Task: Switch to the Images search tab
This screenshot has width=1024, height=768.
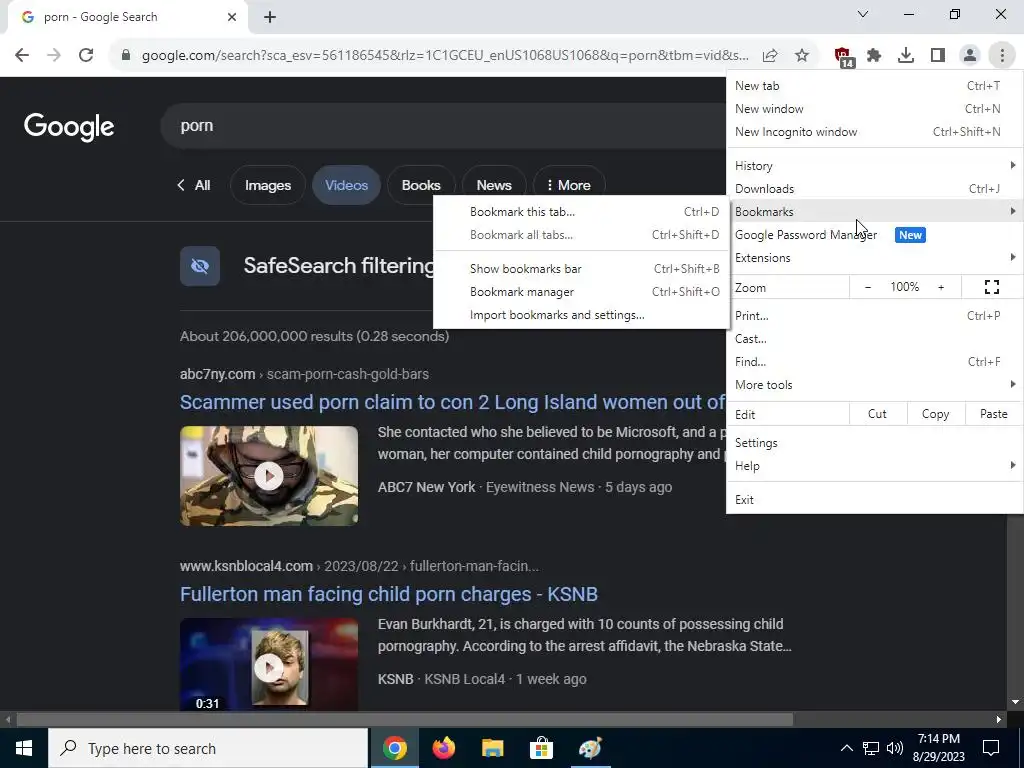Action: point(268,185)
